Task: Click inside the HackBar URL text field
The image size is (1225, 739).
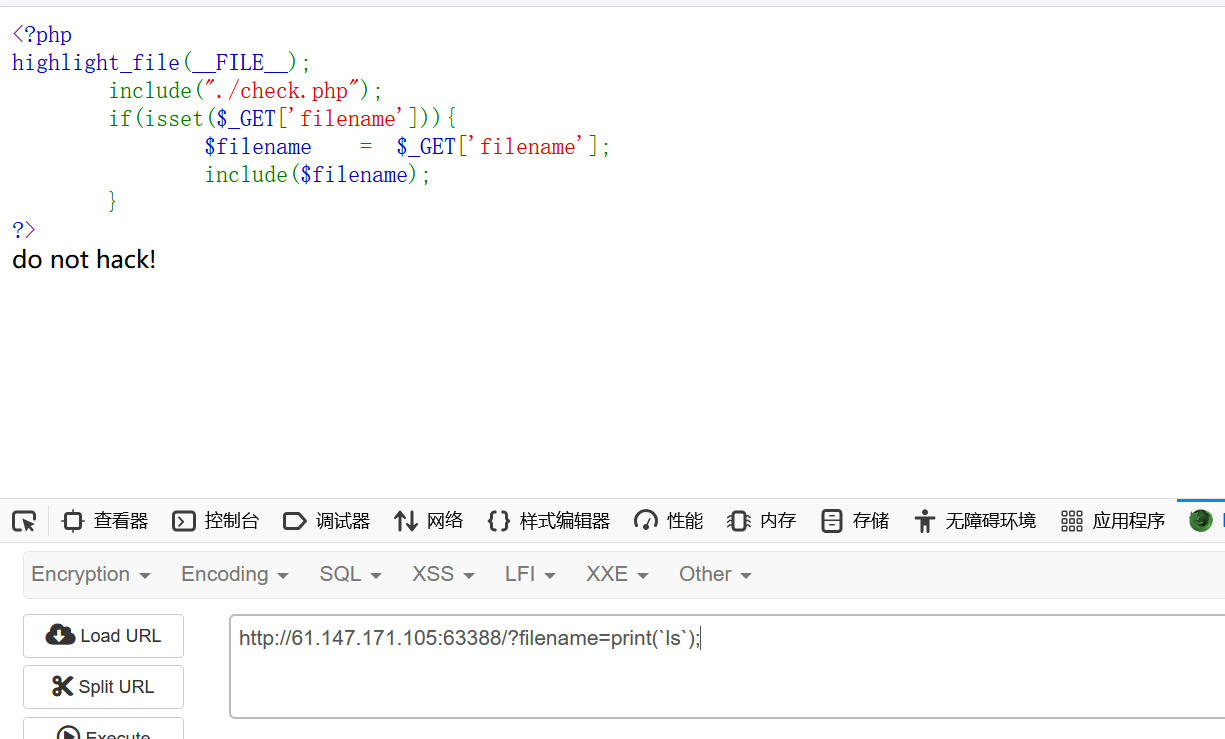Action: 727,666
